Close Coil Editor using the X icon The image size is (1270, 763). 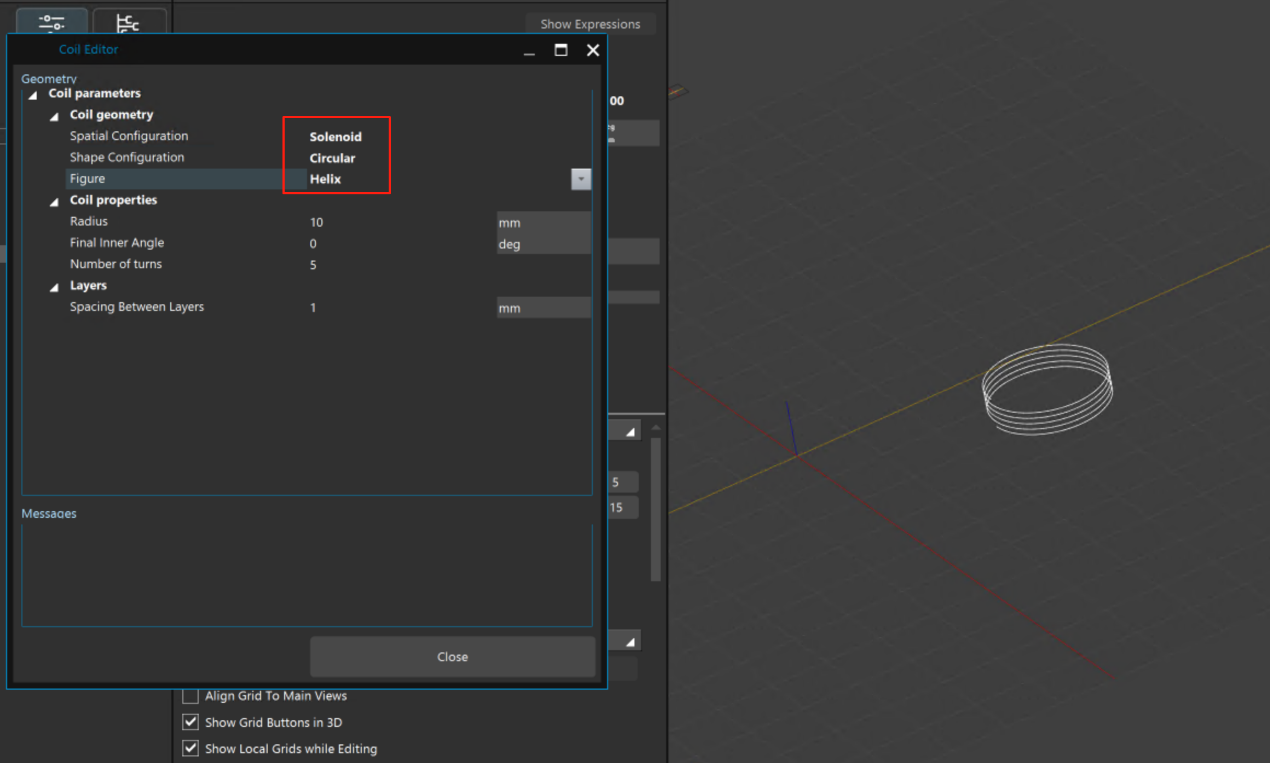[x=593, y=50]
